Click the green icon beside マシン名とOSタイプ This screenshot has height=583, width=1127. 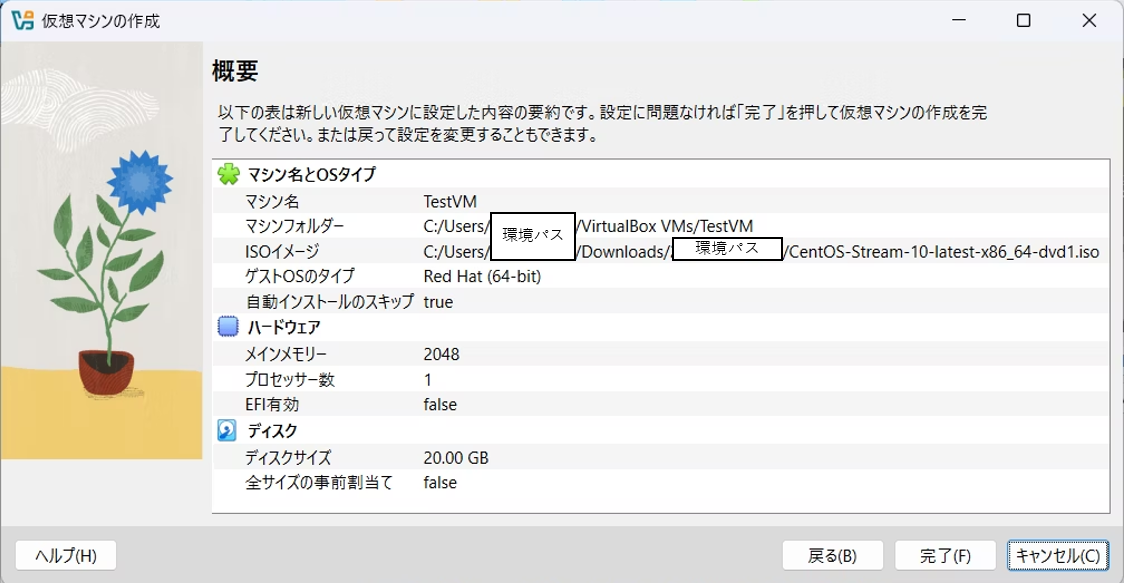click(x=228, y=174)
